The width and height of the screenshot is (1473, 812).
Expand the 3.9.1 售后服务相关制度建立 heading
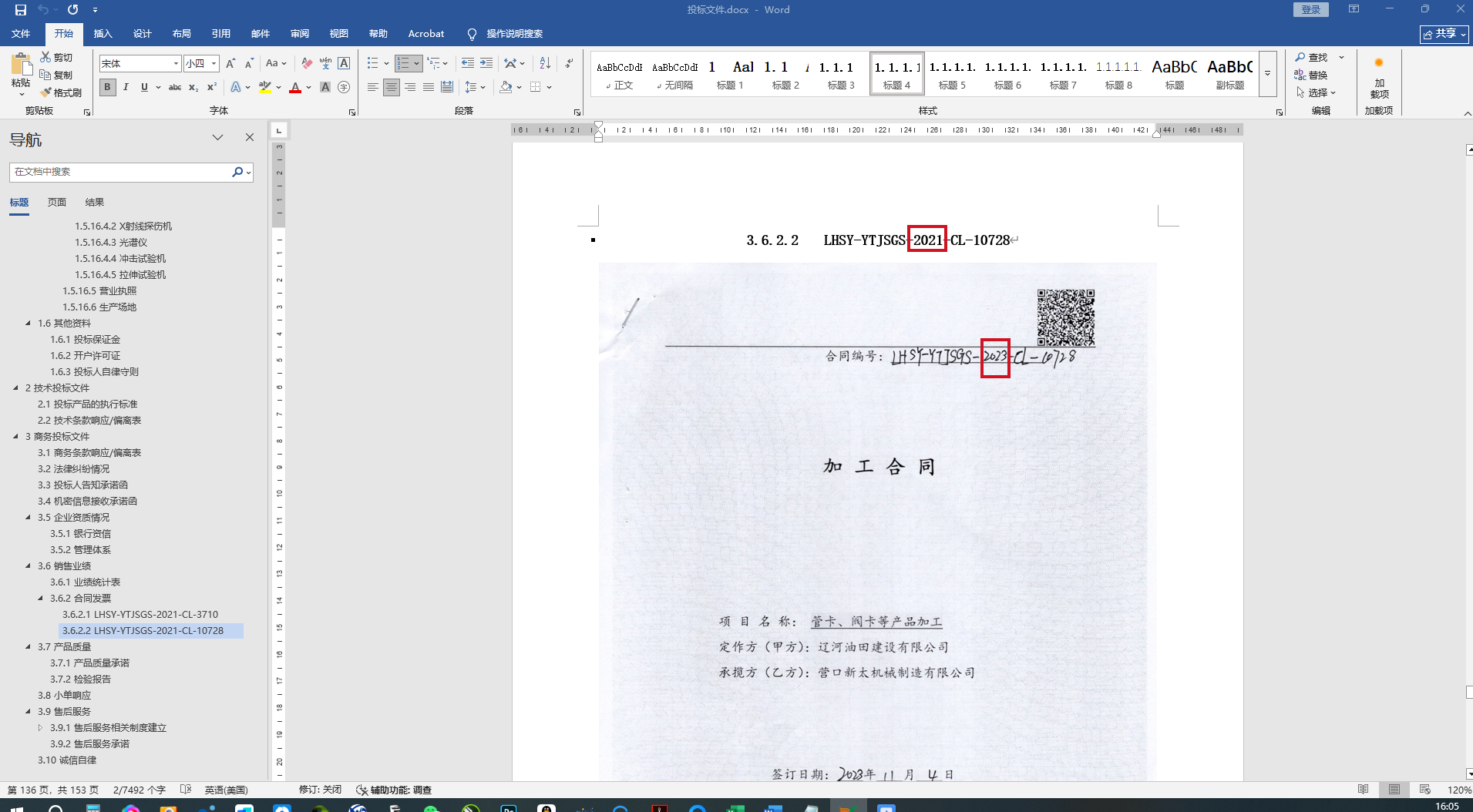click(x=41, y=727)
